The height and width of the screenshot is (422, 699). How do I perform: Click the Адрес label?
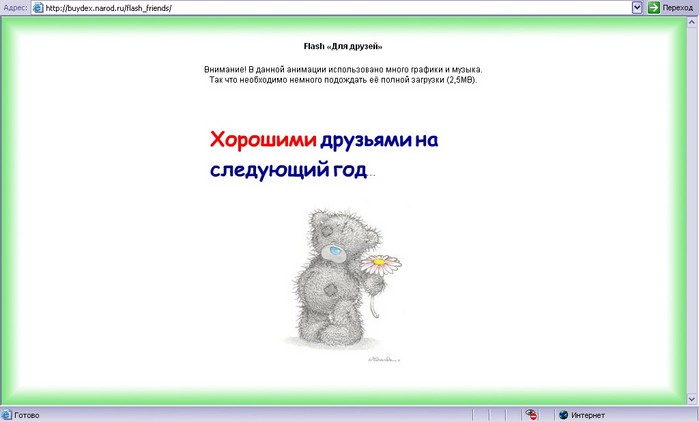15,8
